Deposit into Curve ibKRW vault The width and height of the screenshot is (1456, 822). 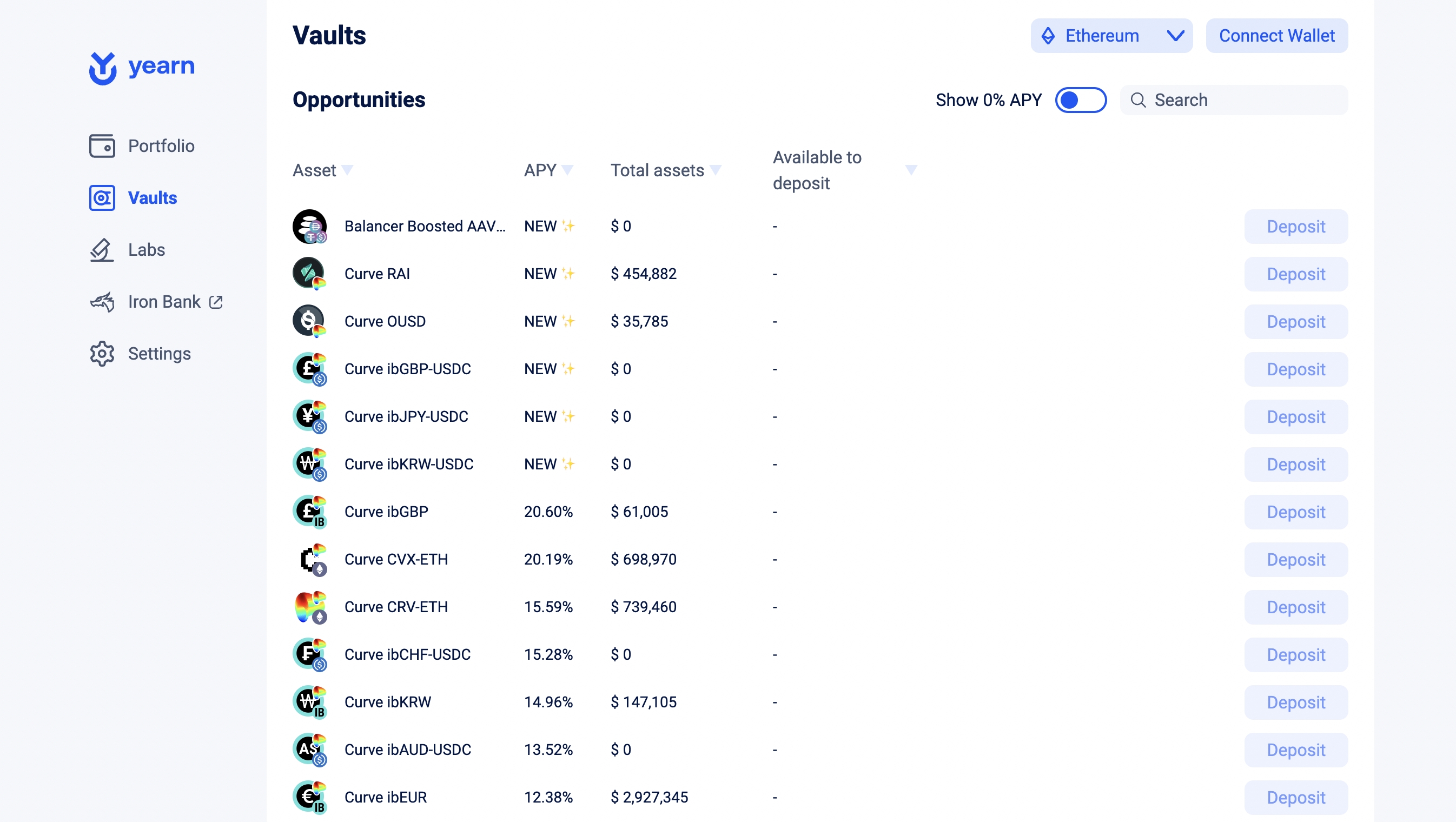tap(1295, 702)
